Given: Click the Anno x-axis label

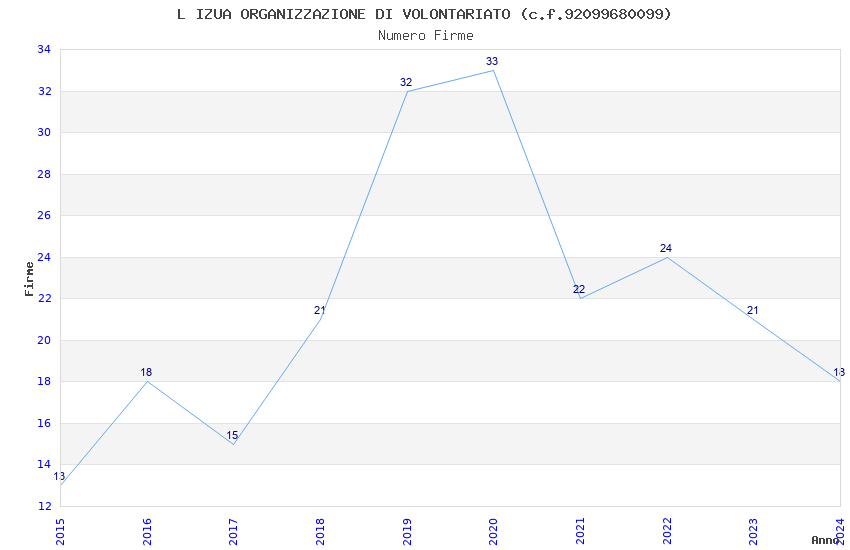Looking at the screenshot, I should 825,540.
